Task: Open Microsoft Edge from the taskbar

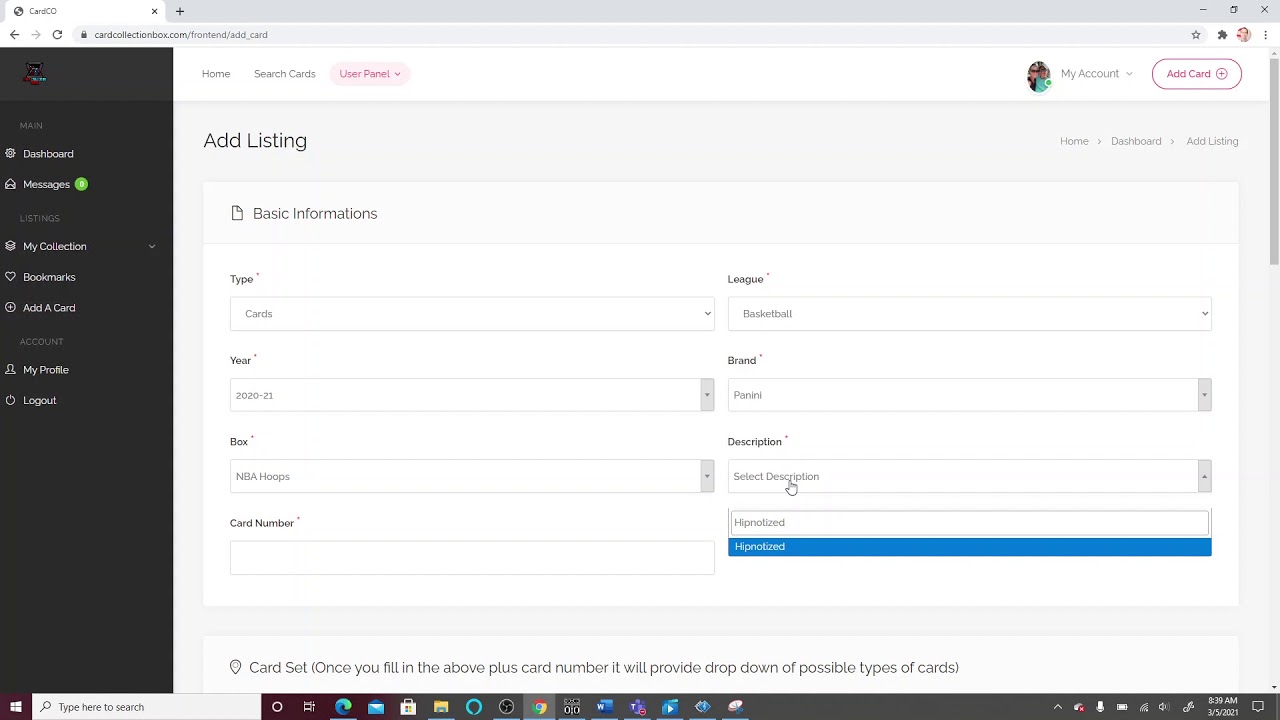Action: tap(343, 707)
